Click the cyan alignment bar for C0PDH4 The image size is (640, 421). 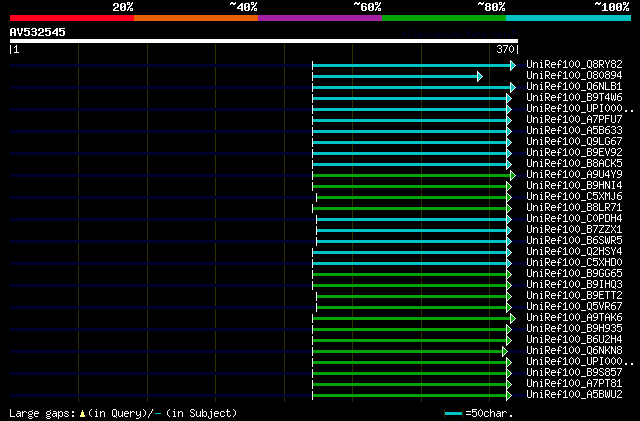[x=414, y=220]
